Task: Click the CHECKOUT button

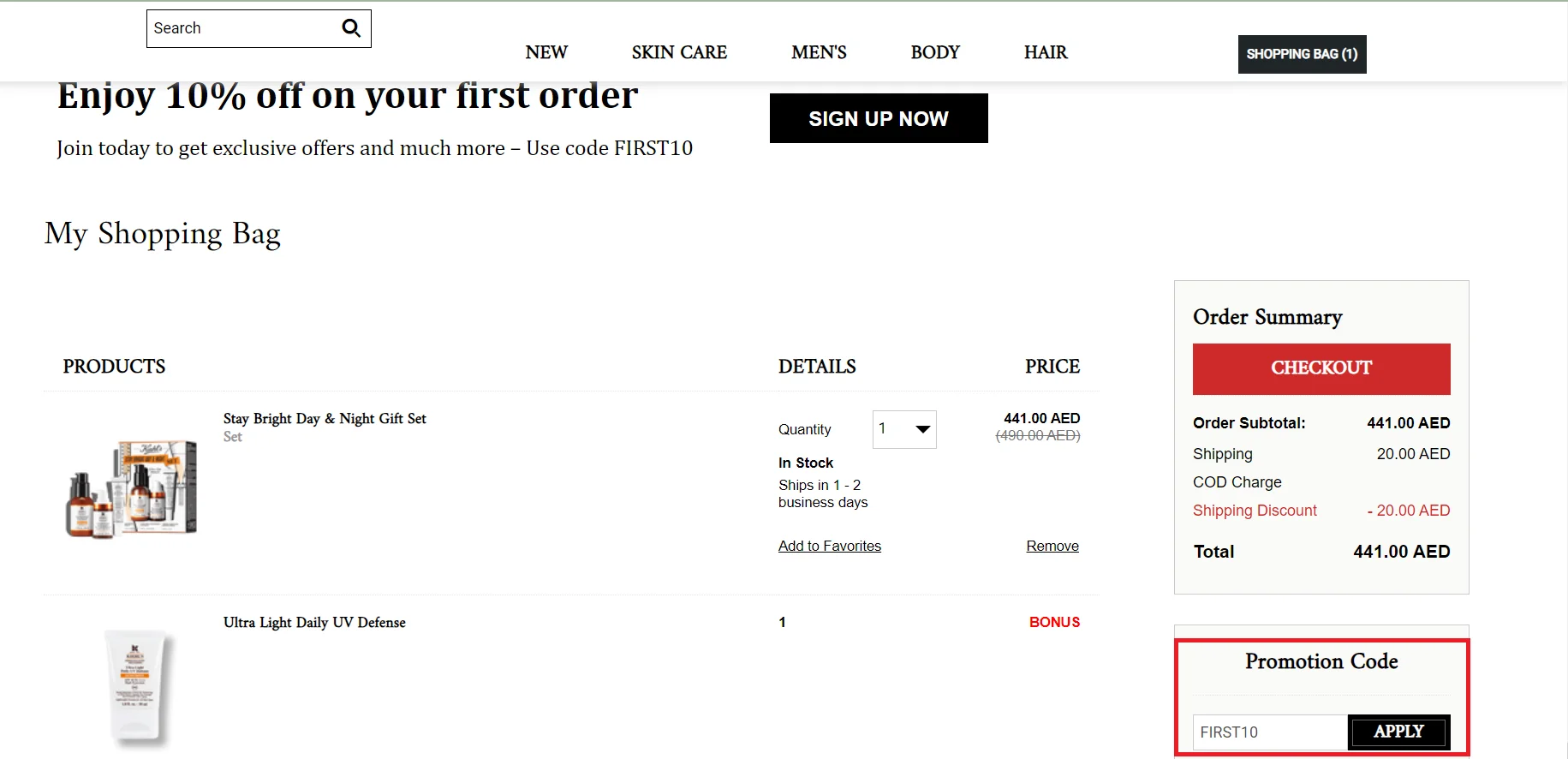Action: click(x=1321, y=368)
